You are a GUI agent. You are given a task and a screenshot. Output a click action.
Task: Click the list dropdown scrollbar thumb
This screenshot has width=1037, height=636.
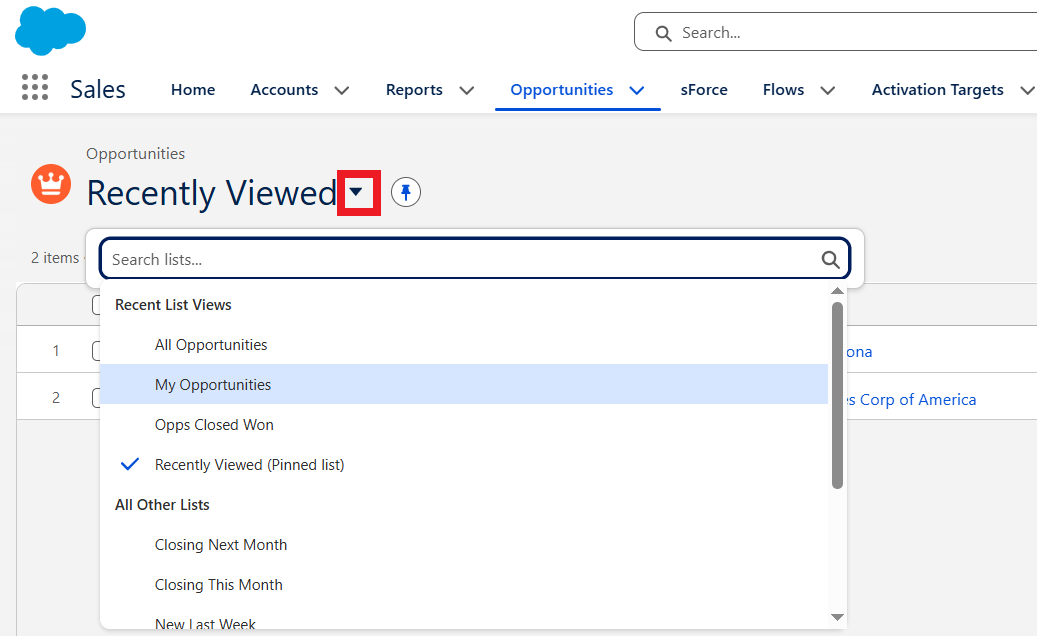point(837,395)
